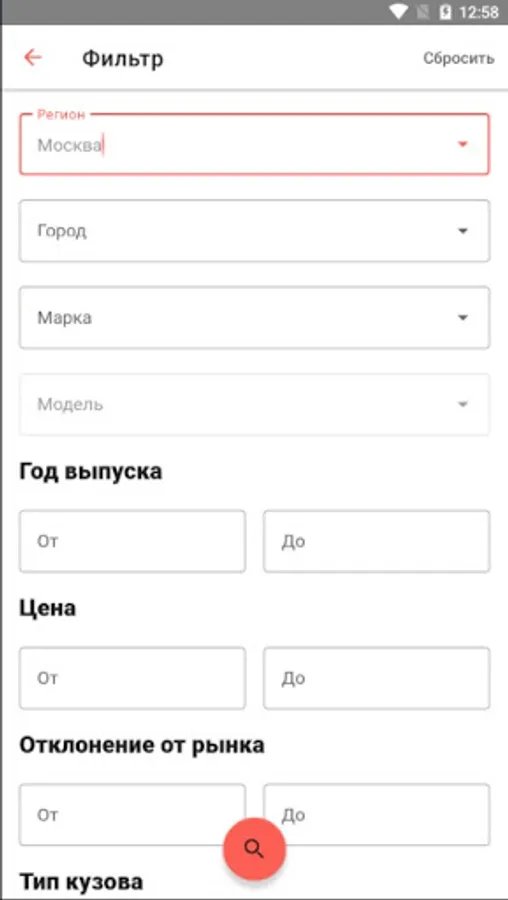Screen dimensions: 508x900
Task: Open the Регион dropdown arrow
Action: tap(463, 144)
